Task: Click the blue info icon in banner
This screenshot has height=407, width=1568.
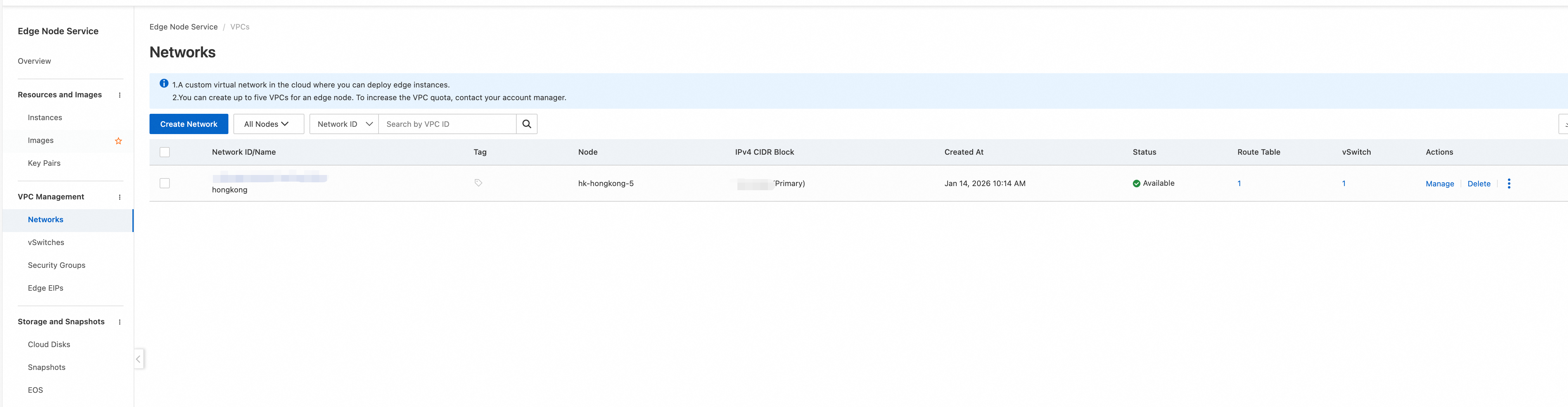Action: click(164, 83)
